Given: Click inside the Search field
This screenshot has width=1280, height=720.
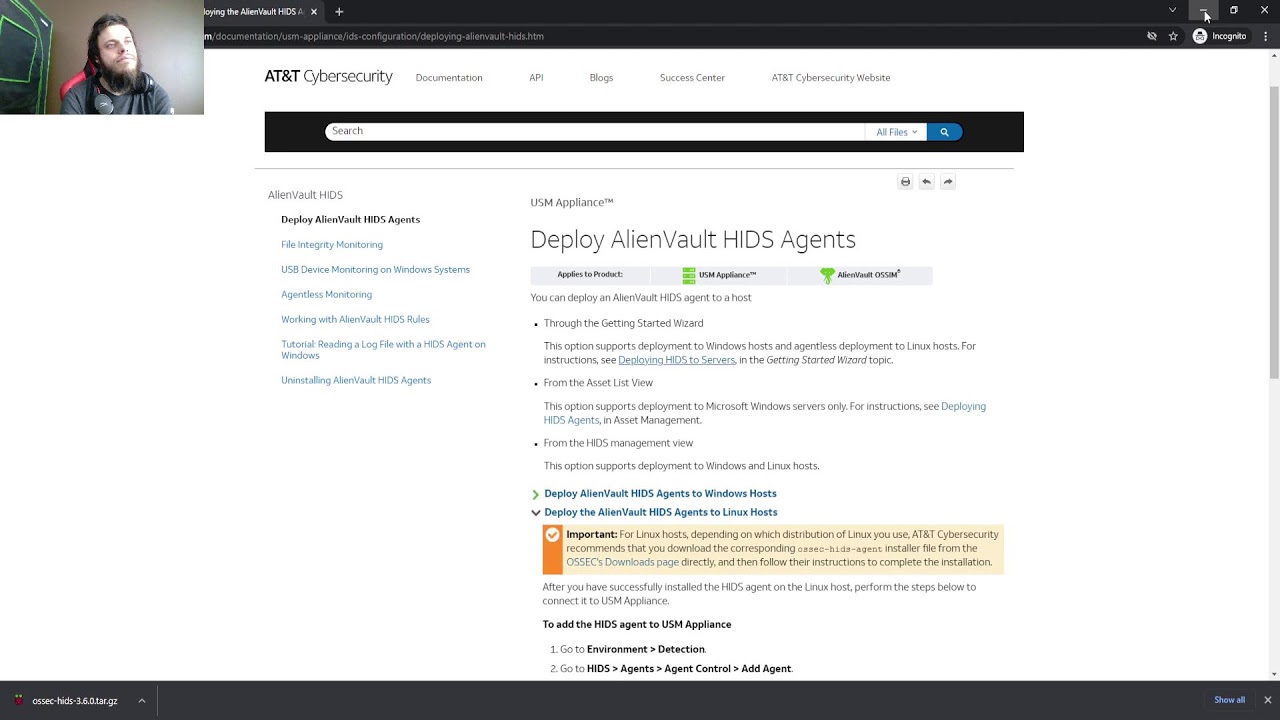Looking at the screenshot, I should (x=595, y=131).
